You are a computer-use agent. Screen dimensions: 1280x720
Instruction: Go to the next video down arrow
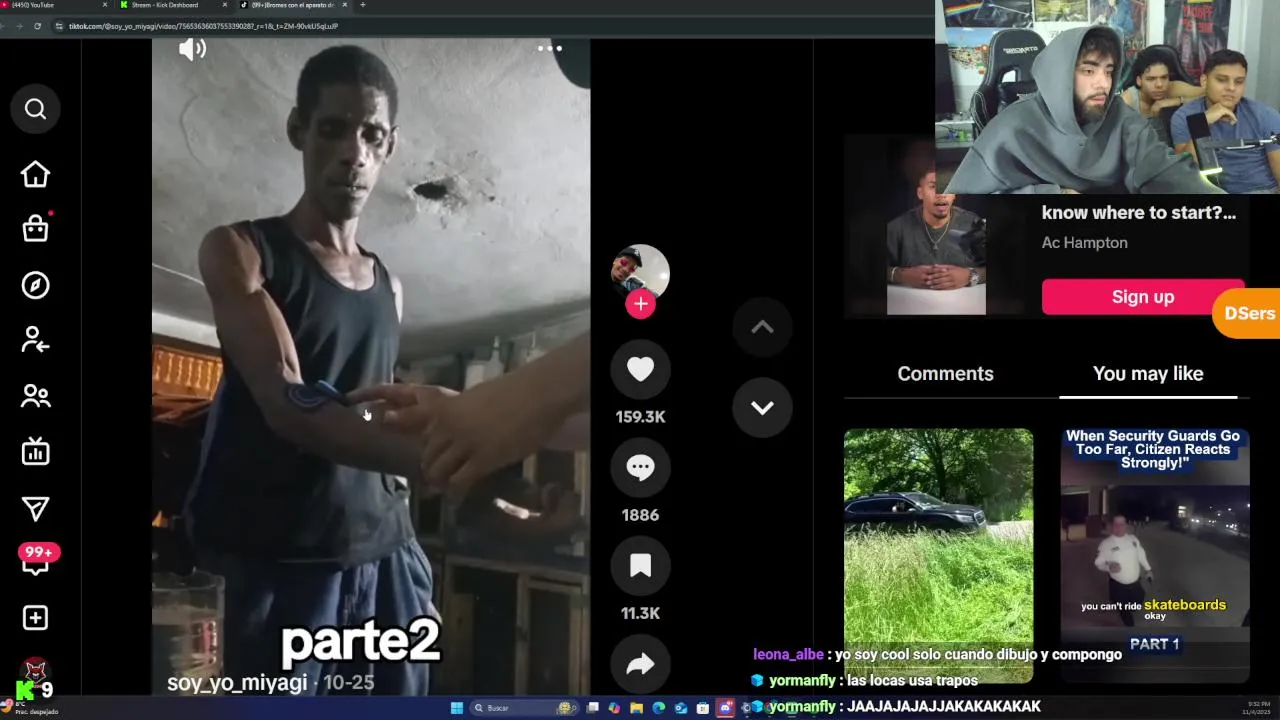[762, 407]
